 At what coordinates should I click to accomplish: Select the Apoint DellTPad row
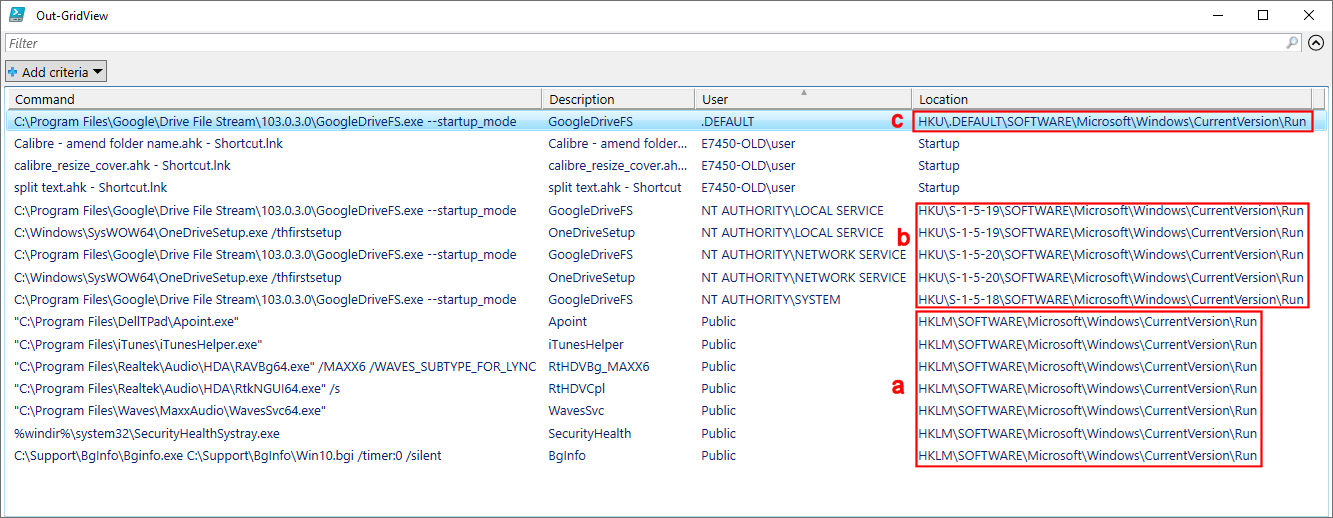pyautogui.click(x=126, y=322)
